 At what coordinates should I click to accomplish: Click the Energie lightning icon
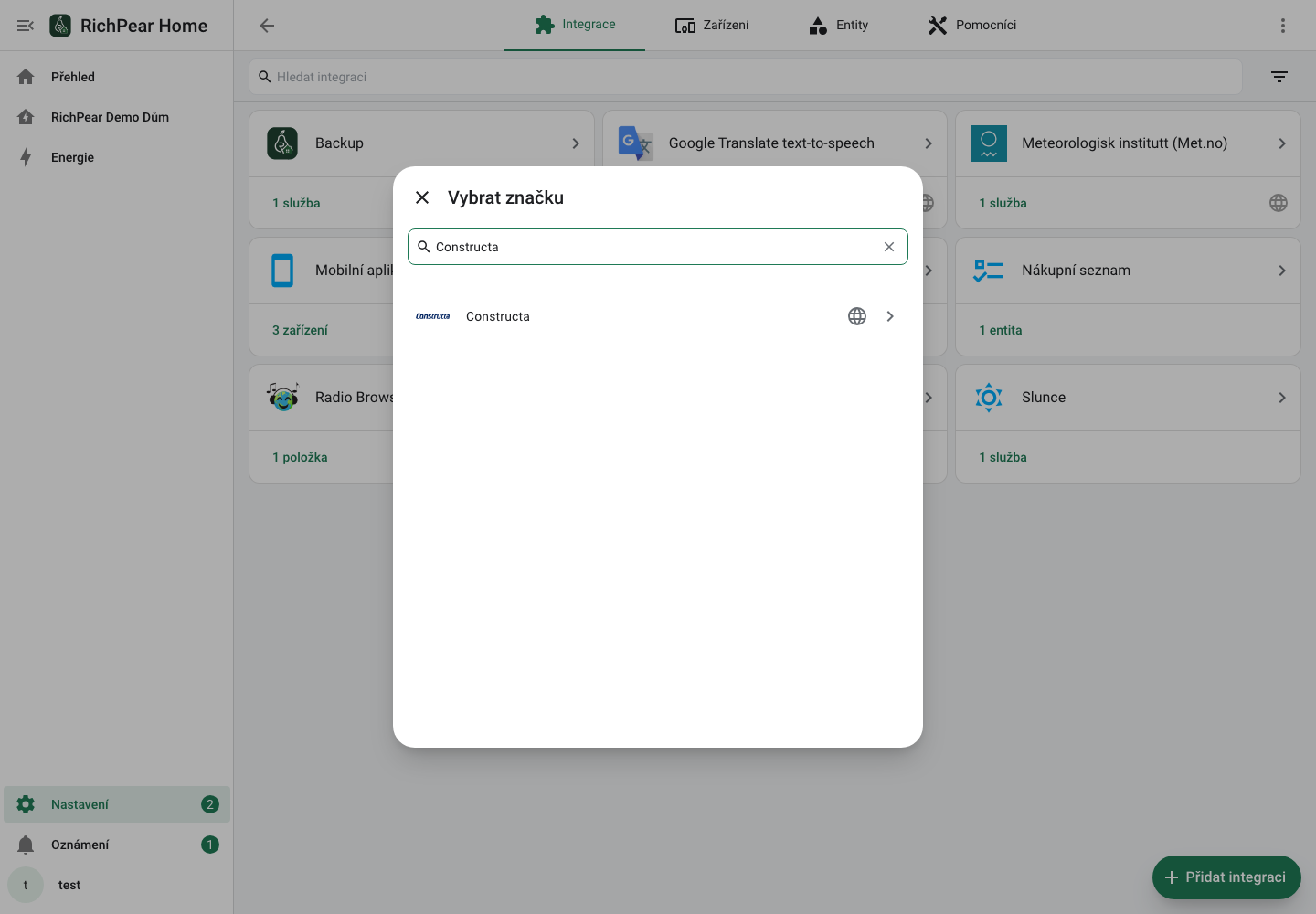click(26, 157)
